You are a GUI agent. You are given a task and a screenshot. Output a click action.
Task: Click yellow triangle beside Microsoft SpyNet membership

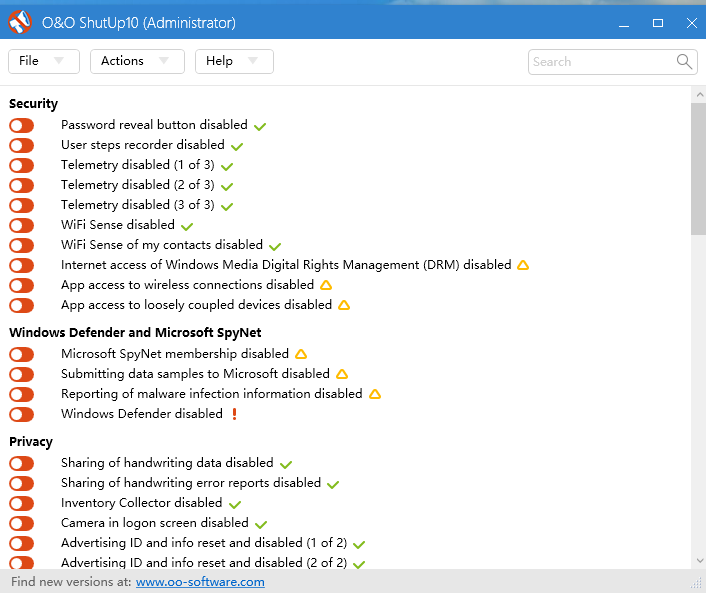point(301,354)
